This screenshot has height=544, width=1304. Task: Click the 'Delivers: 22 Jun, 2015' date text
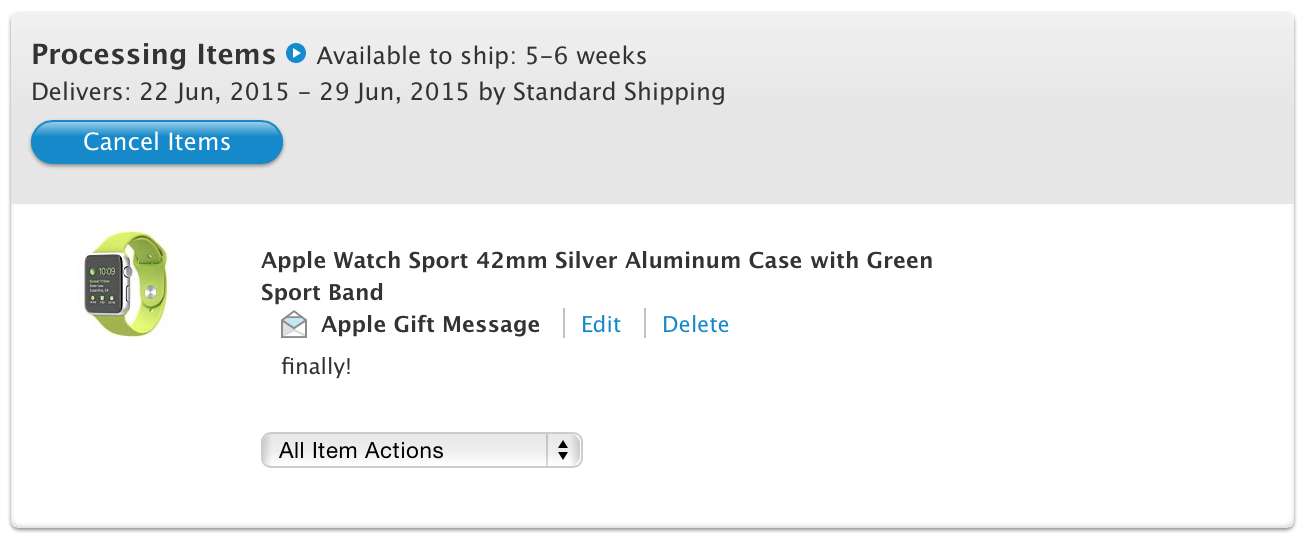pos(148,92)
